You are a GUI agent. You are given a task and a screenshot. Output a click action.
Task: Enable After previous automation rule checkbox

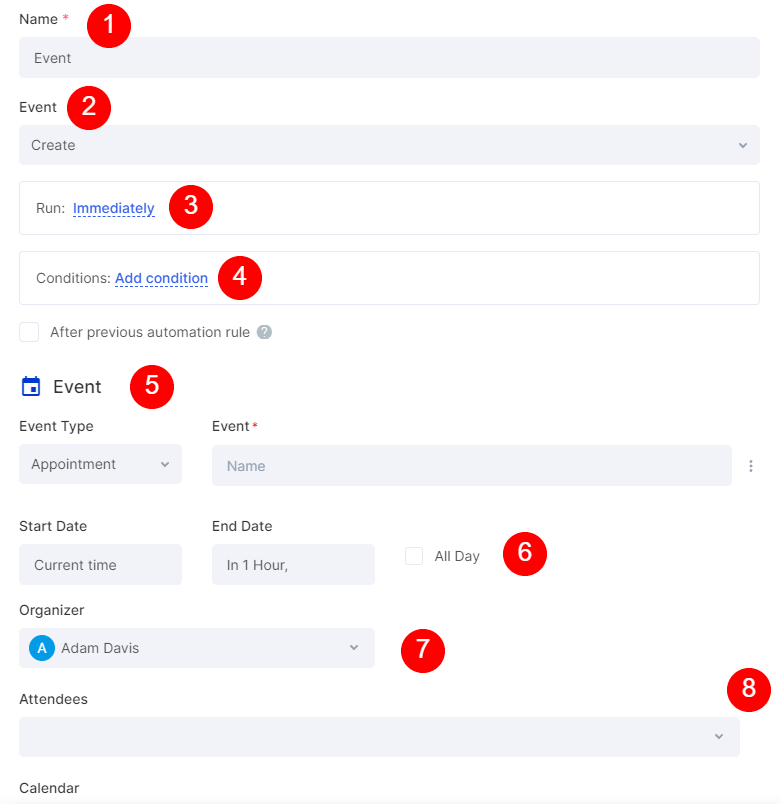(x=29, y=332)
